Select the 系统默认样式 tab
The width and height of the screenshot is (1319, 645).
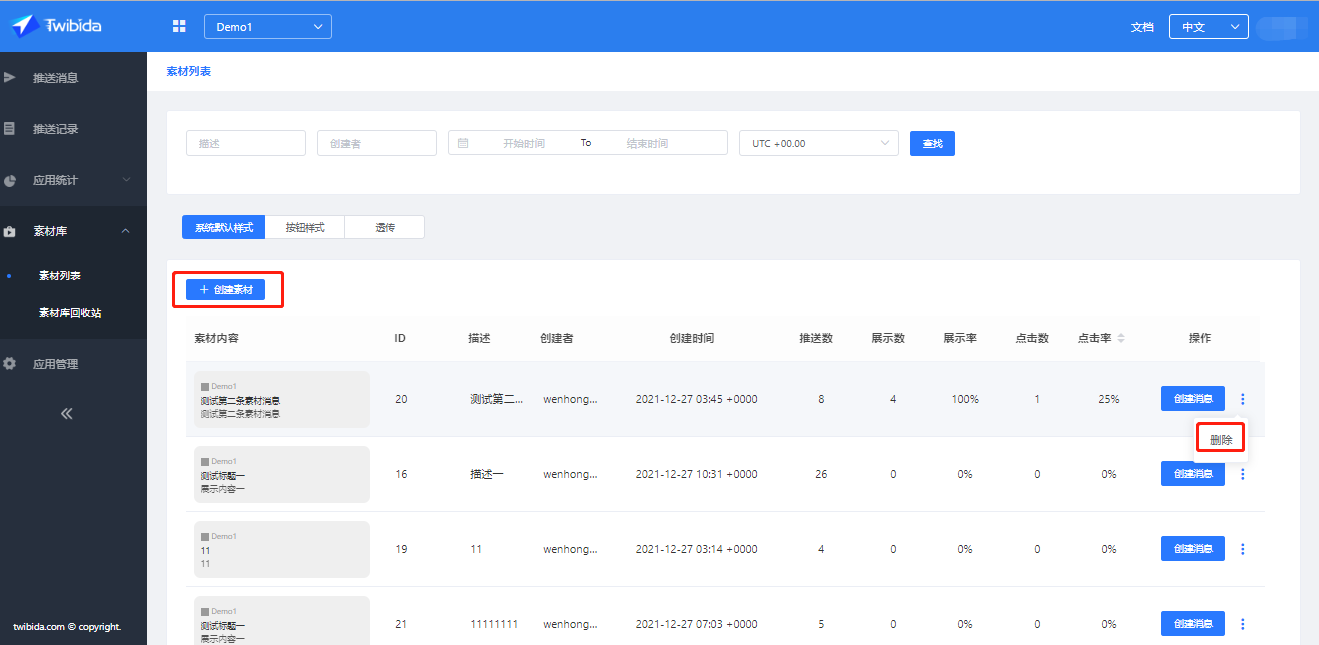[224, 227]
